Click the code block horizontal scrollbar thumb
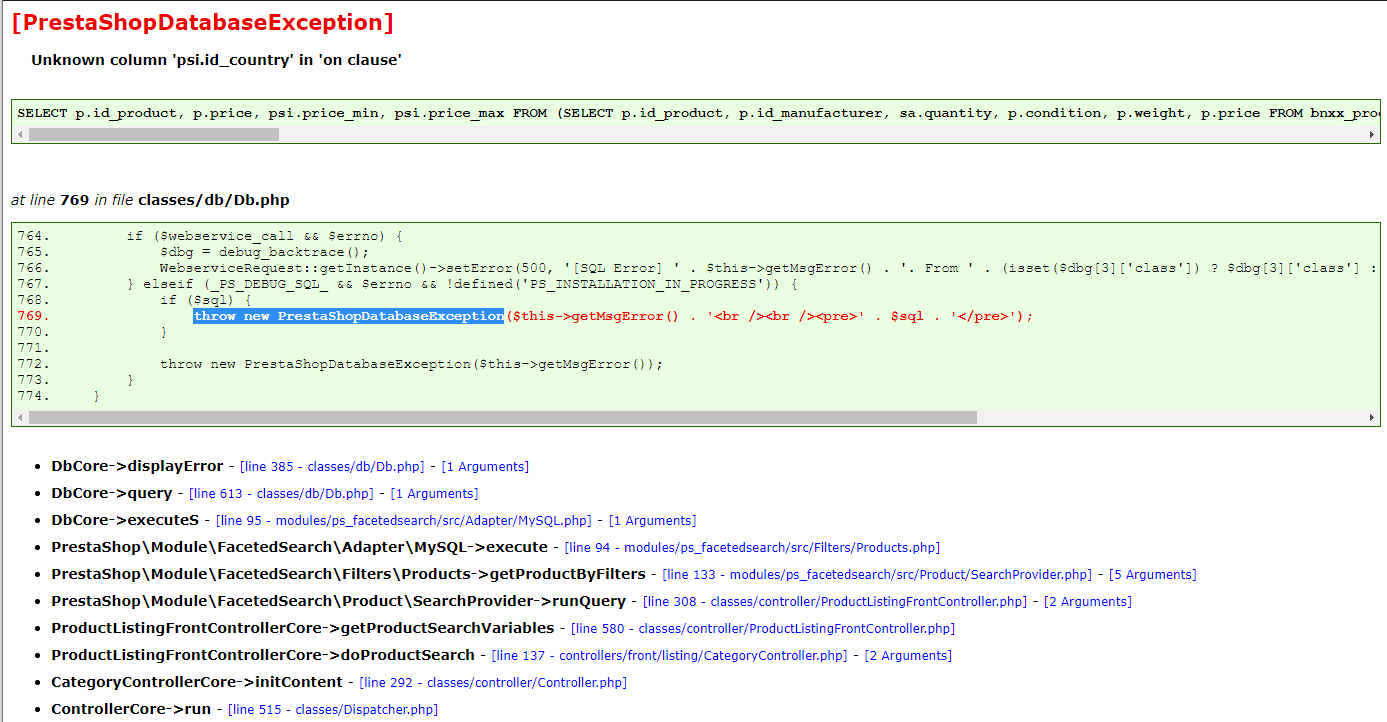The image size is (1387, 722). tap(503, 417)
